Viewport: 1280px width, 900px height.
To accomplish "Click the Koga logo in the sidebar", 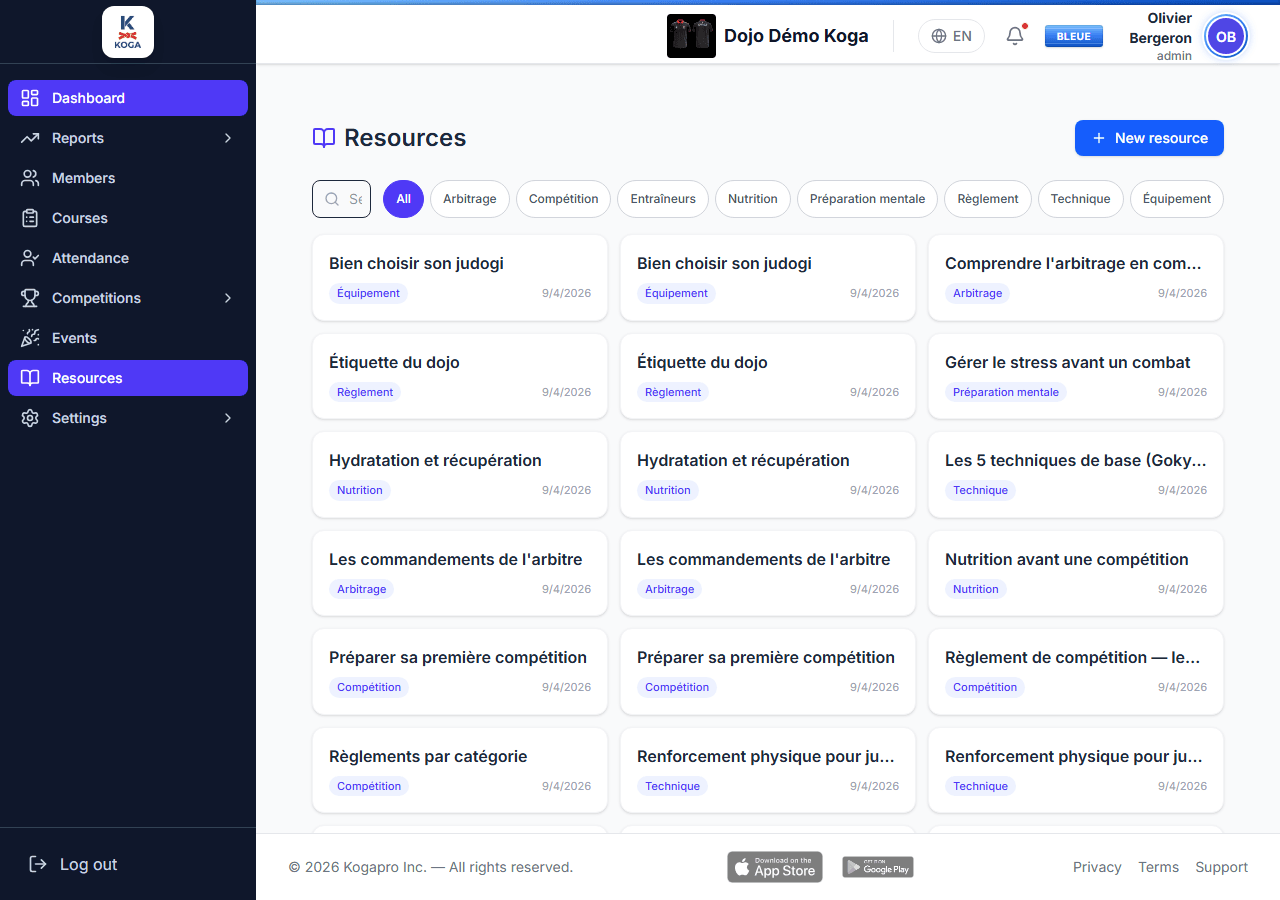I will click(x=128, y=32).
